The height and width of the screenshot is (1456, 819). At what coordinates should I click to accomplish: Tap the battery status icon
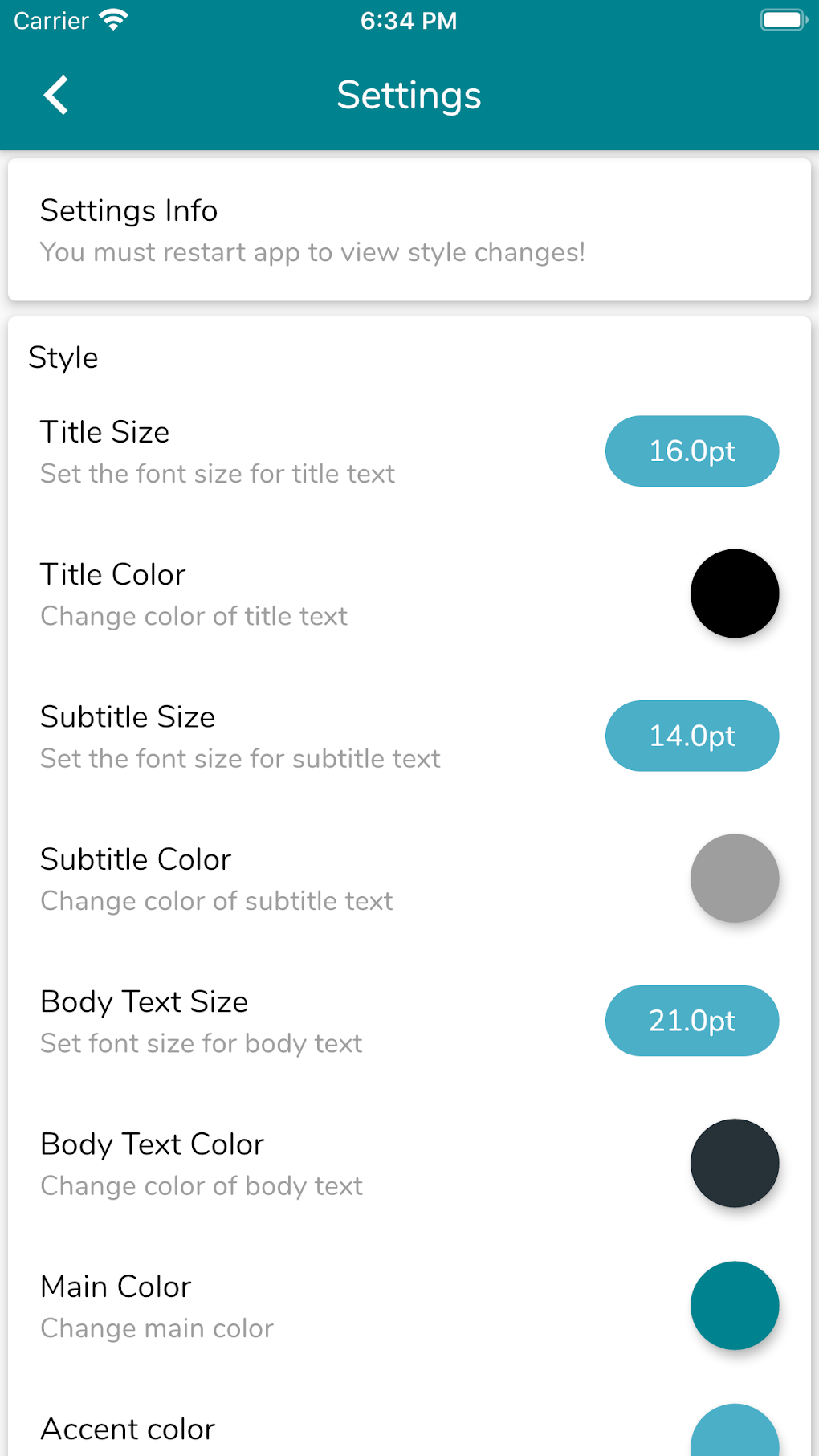pos(783,20)
